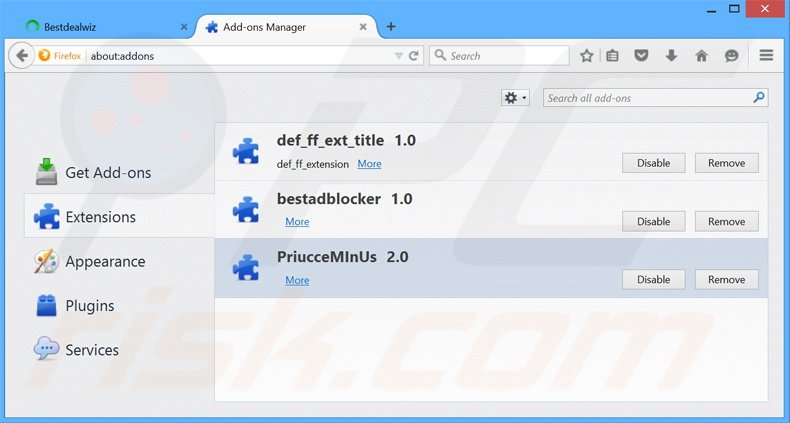The width and height of the screenshot is (790, 423).
Task: Focus the browser Search box
Action: (499, 55)
